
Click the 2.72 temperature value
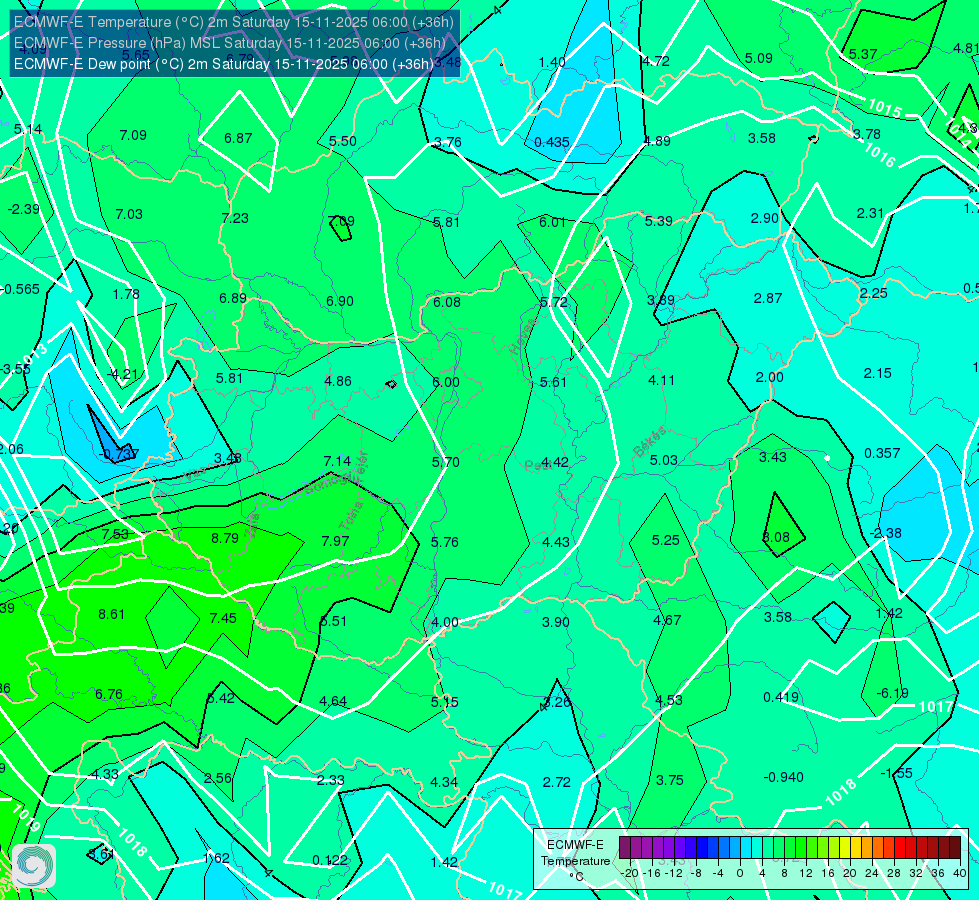[556, 782]
